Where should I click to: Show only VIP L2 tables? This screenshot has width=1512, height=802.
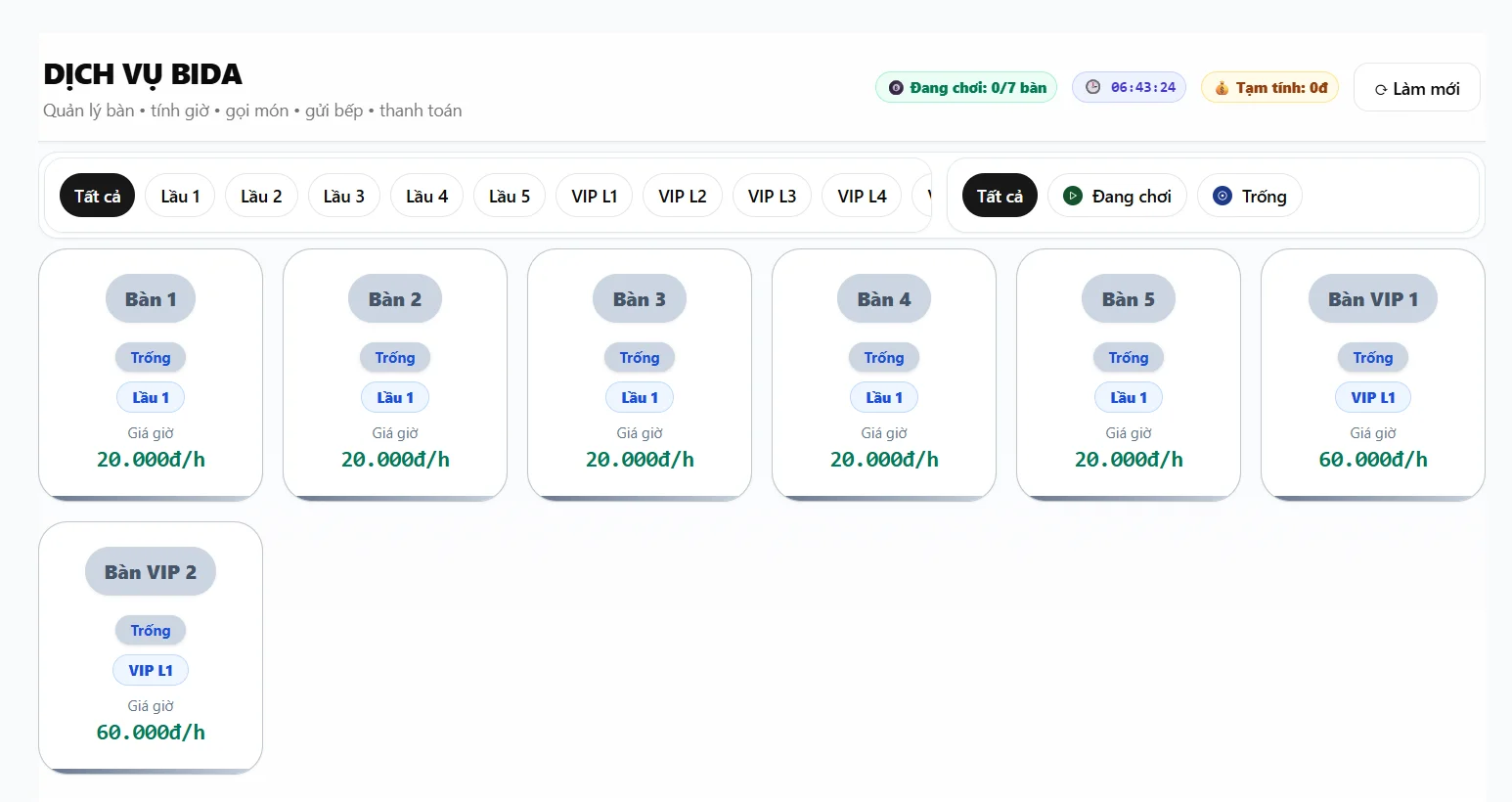[x=682, y=196]
